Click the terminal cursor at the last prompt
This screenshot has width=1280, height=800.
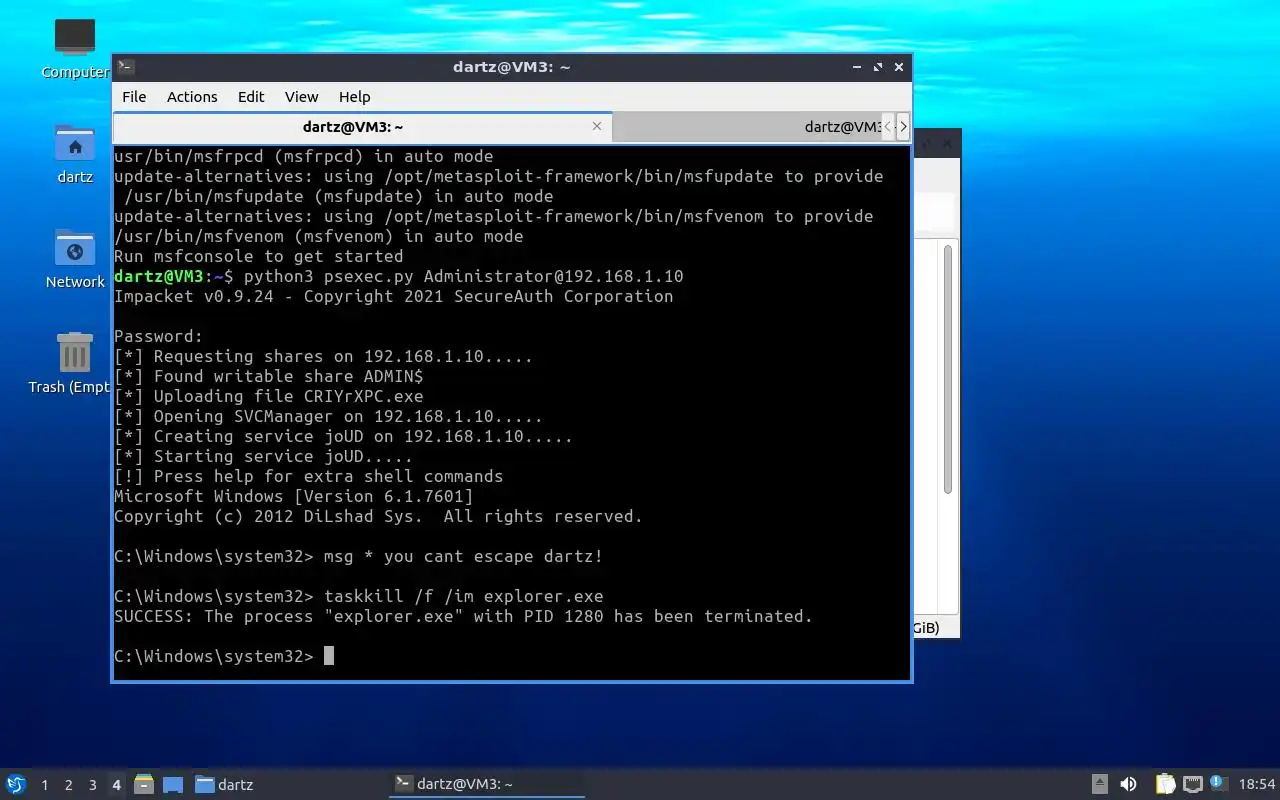click(x=329, y=656)
